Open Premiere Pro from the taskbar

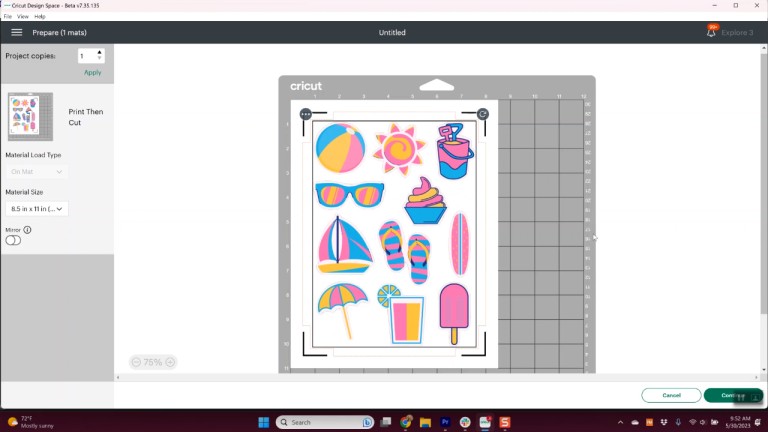pyautogui.click(x=445, y=422)
